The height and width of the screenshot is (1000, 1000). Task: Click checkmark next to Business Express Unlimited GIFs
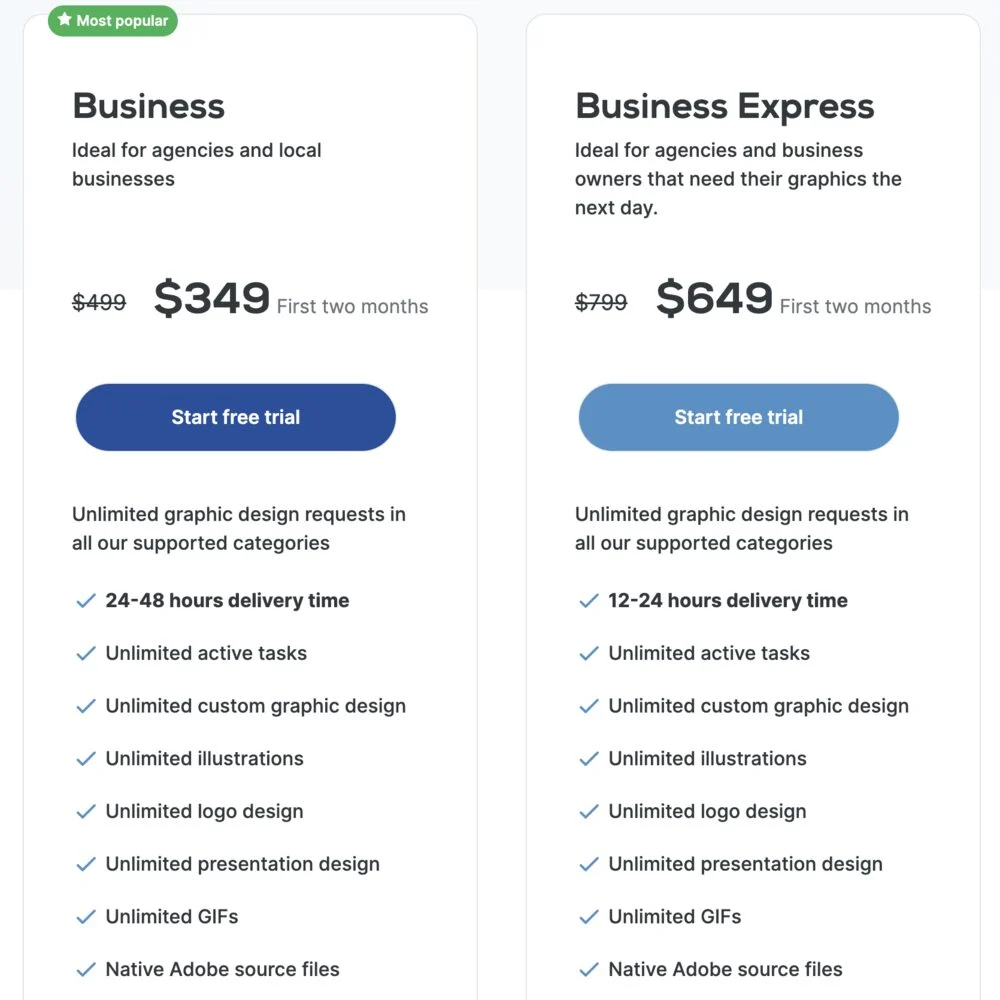pos(589,917)
